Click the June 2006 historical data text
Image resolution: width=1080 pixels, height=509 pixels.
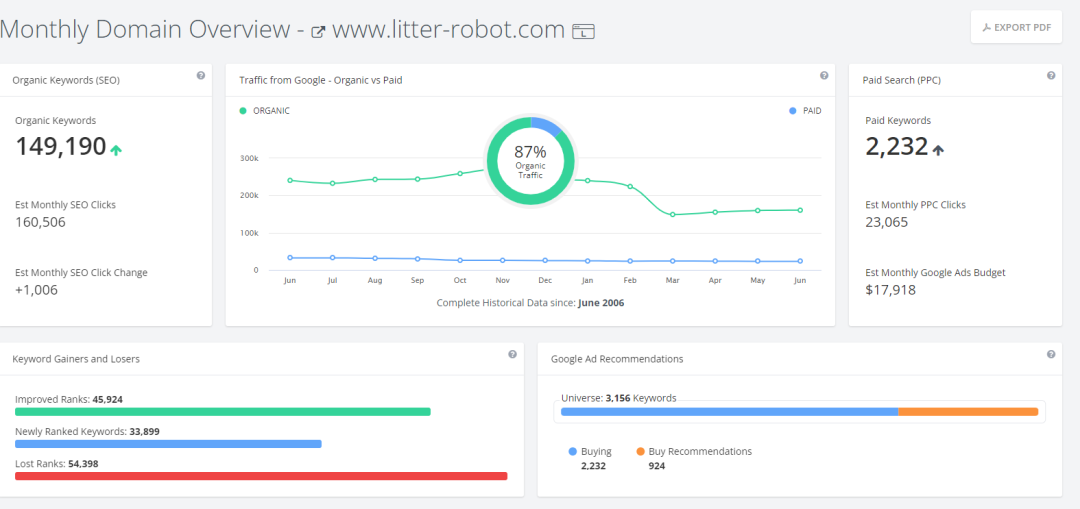click(601, 302)
